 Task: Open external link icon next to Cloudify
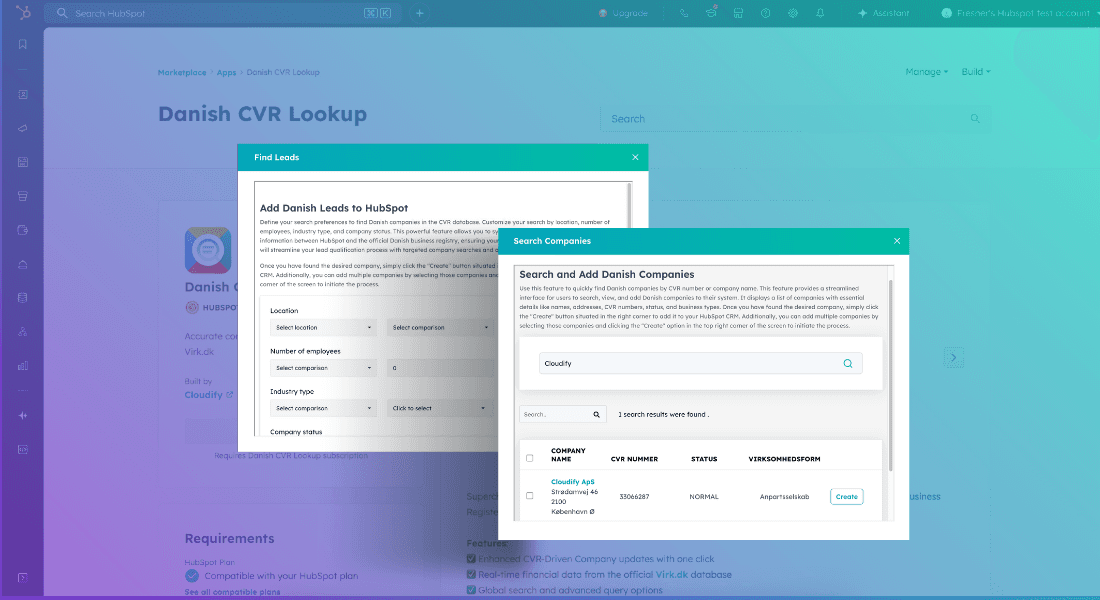[x=229, y=395]
